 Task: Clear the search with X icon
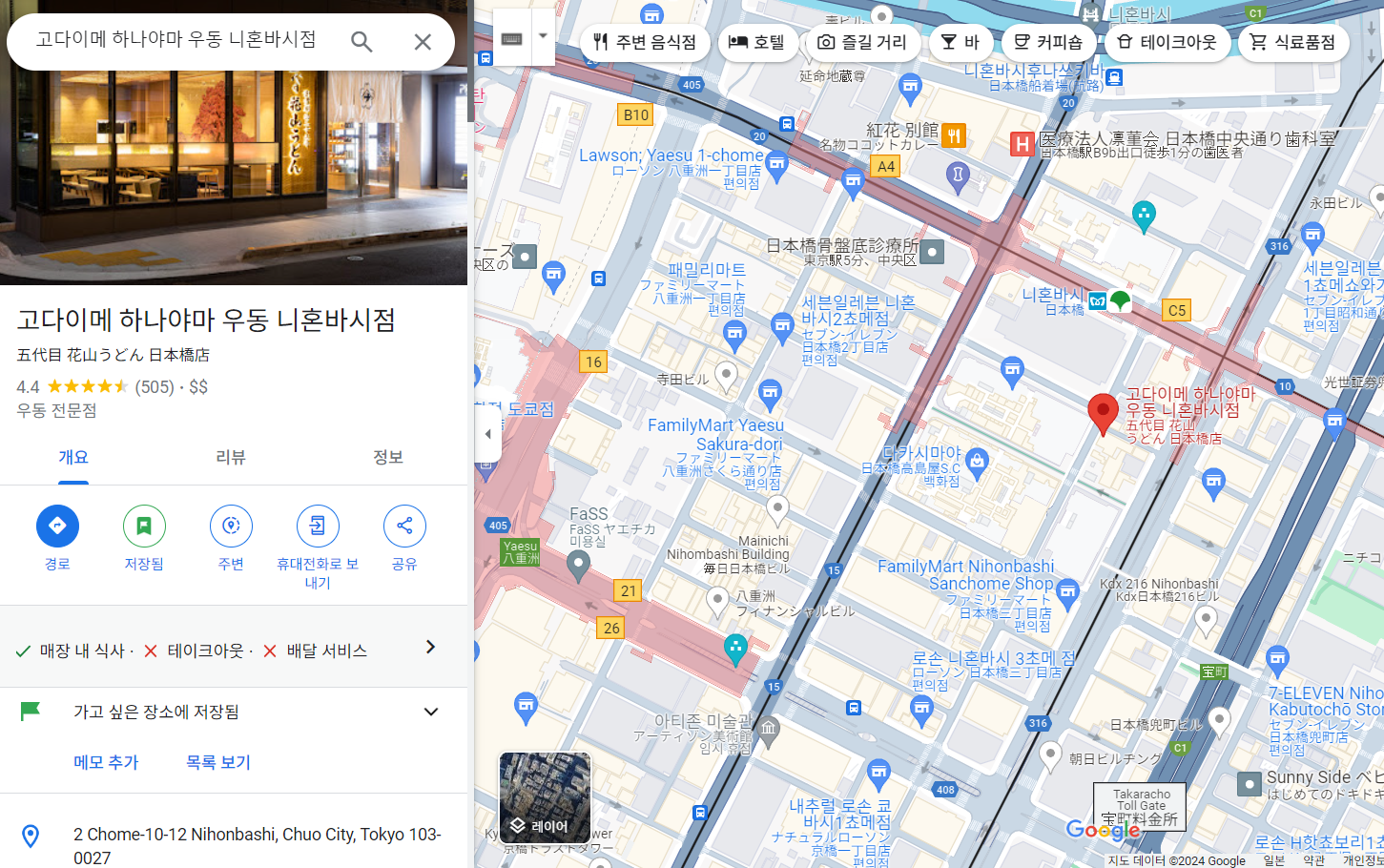pyautogui.click(x=423, y=42)
